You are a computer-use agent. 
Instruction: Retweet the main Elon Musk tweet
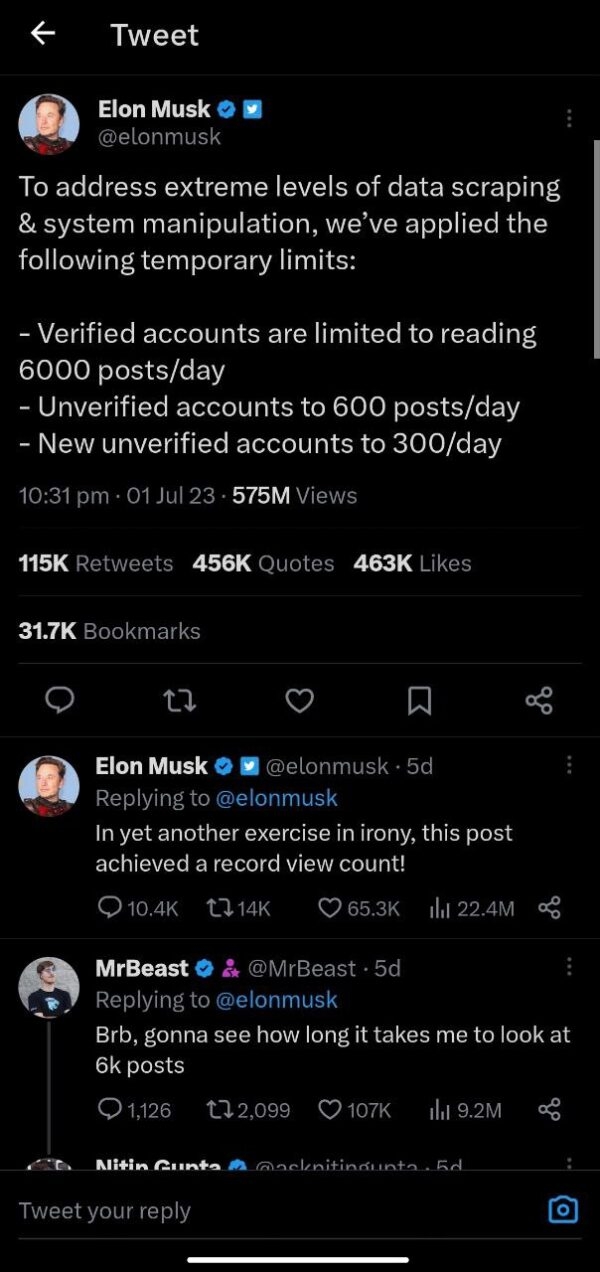point(180,701)
